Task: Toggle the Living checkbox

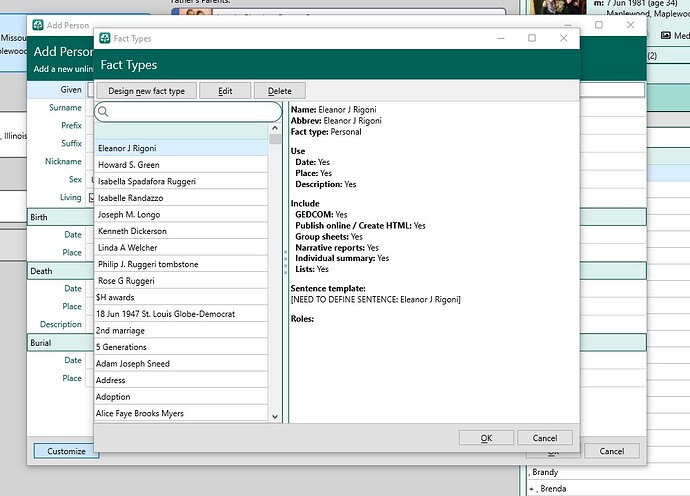Action: coord(92,198)
